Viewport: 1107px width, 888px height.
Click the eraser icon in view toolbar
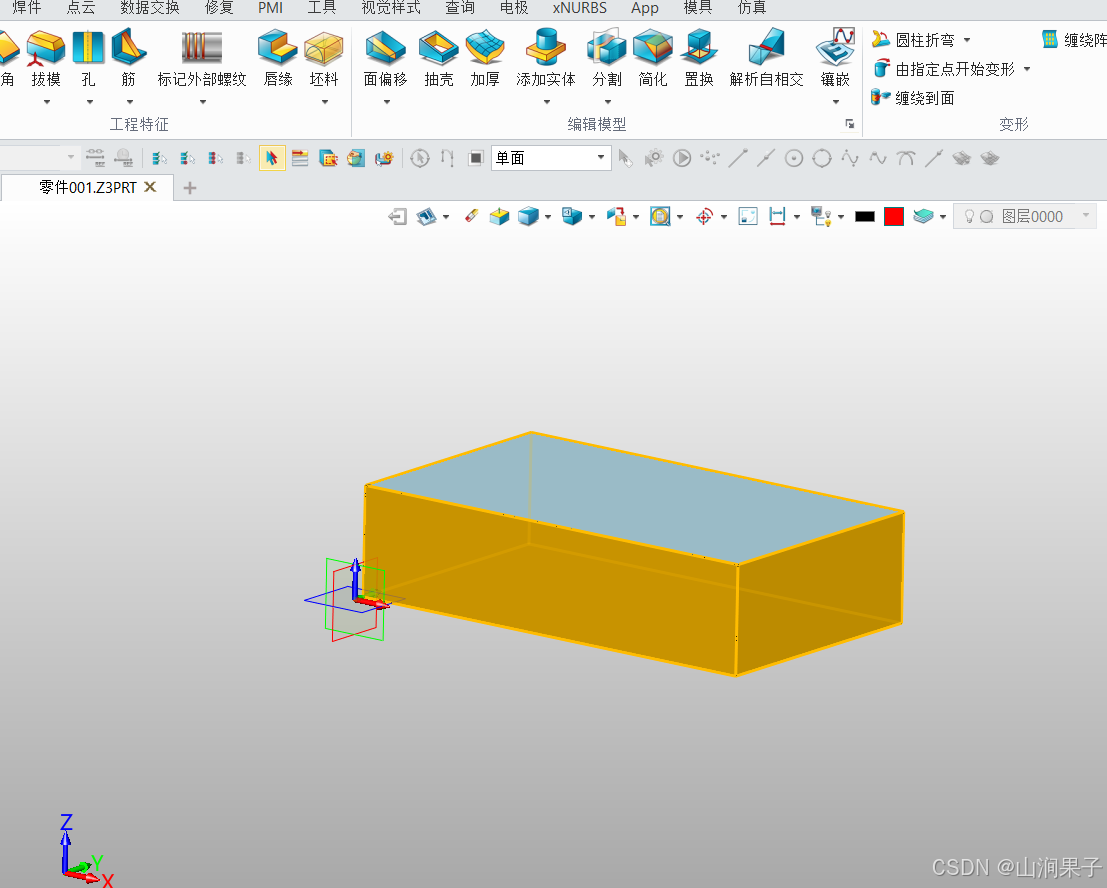click(x=472, y=216)
